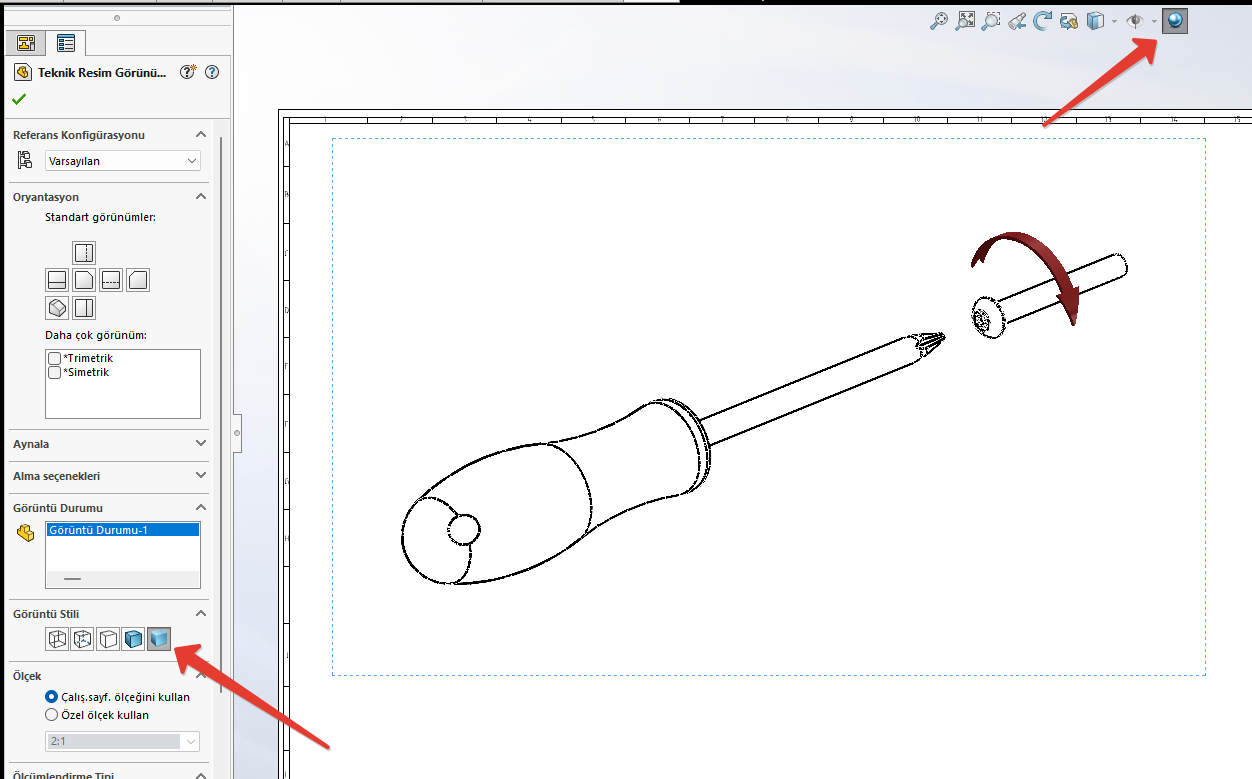Image resolution: width=1252 pixels, height=779 pixels.
Task: Set display style to Hidden Lines Removed
Action: tap(108, 639)
